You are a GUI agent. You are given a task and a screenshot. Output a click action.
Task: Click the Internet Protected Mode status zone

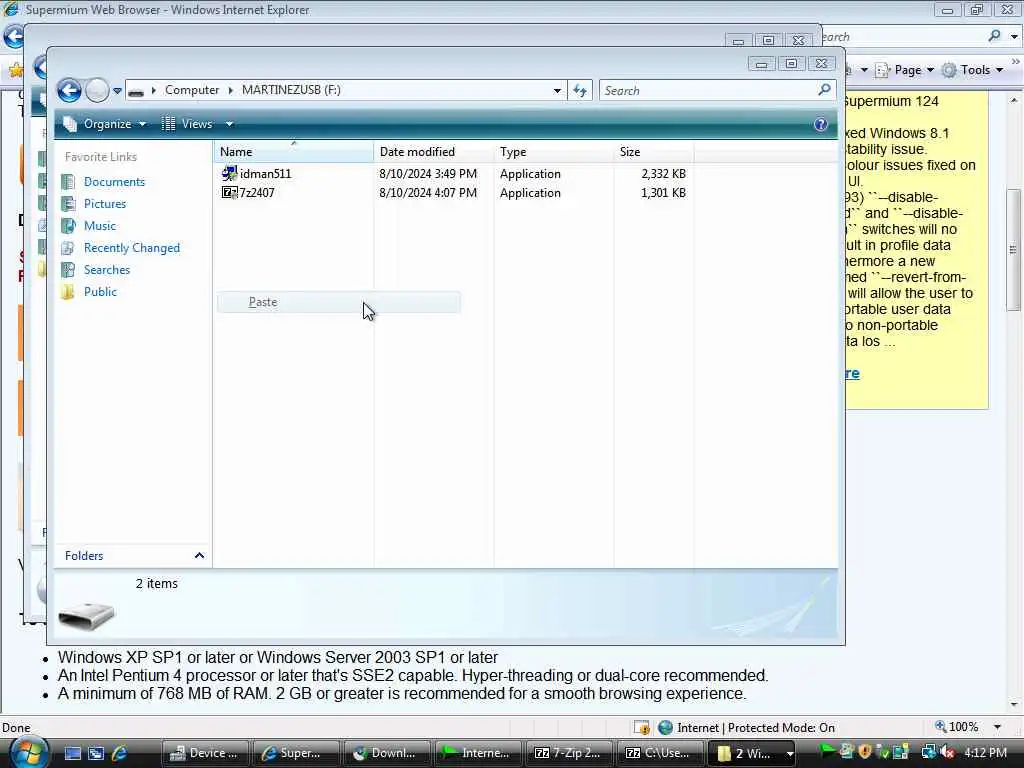[747, 728]
